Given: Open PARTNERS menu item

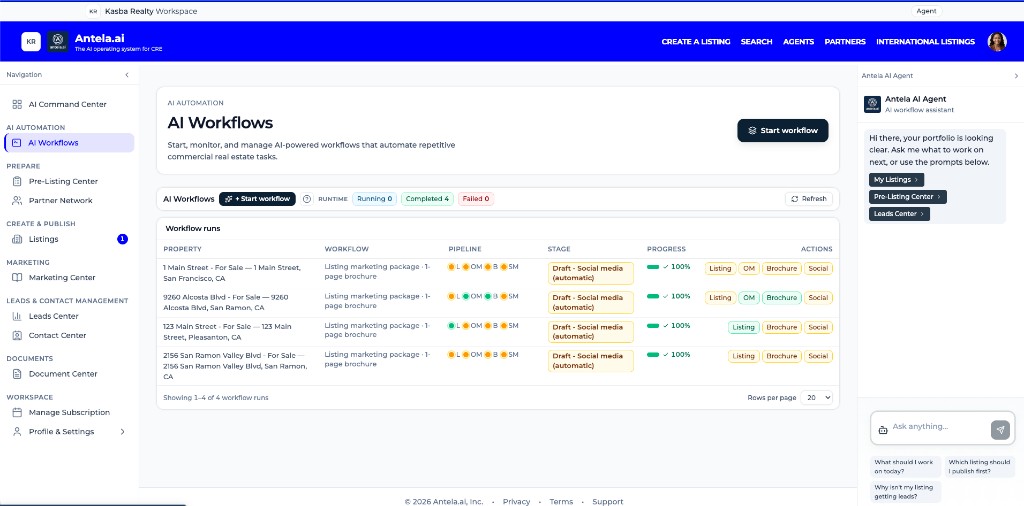Looking at the screenshot, I should [x=845, y=42].
